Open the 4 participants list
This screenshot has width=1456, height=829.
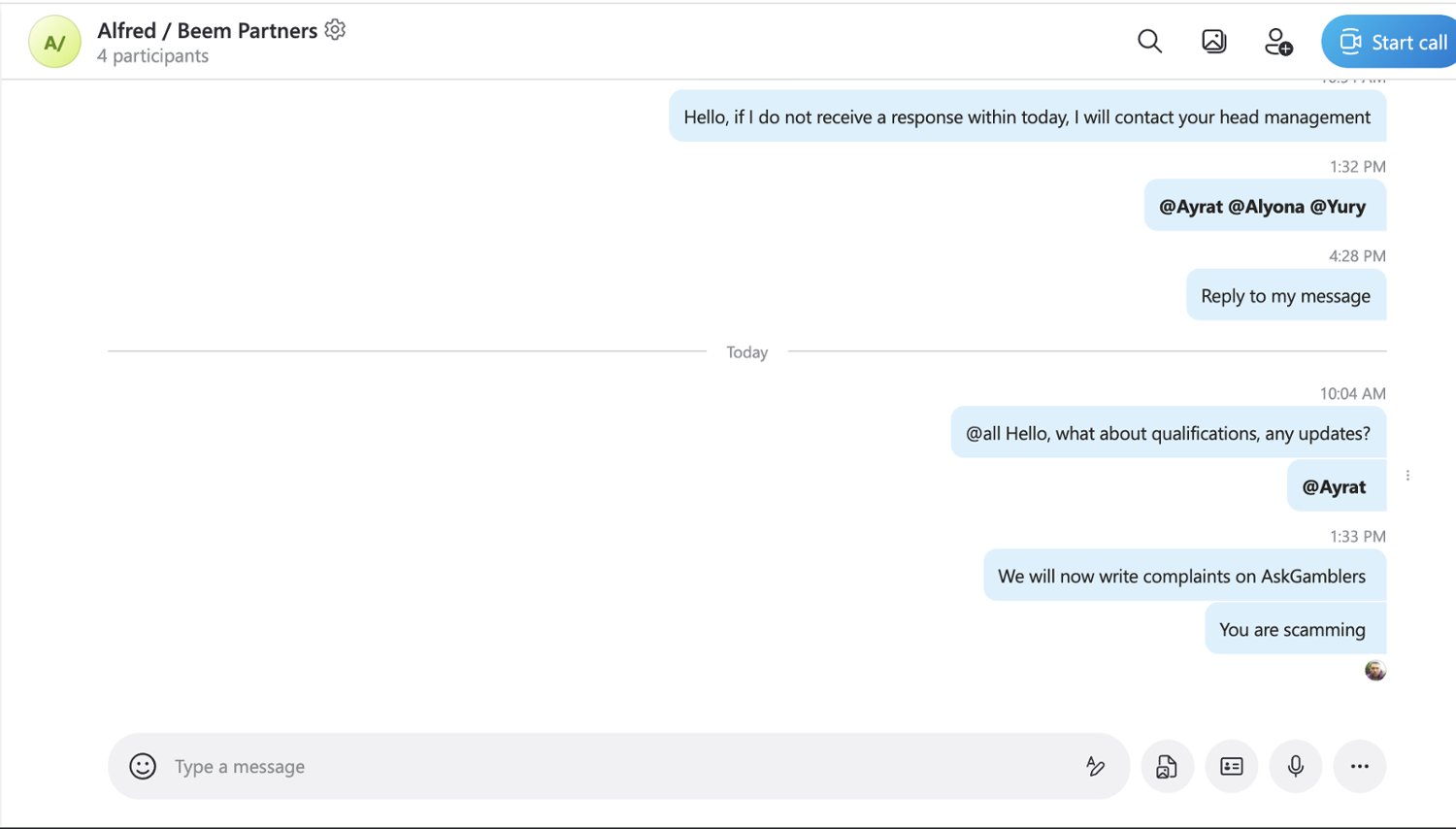[152, 56]
